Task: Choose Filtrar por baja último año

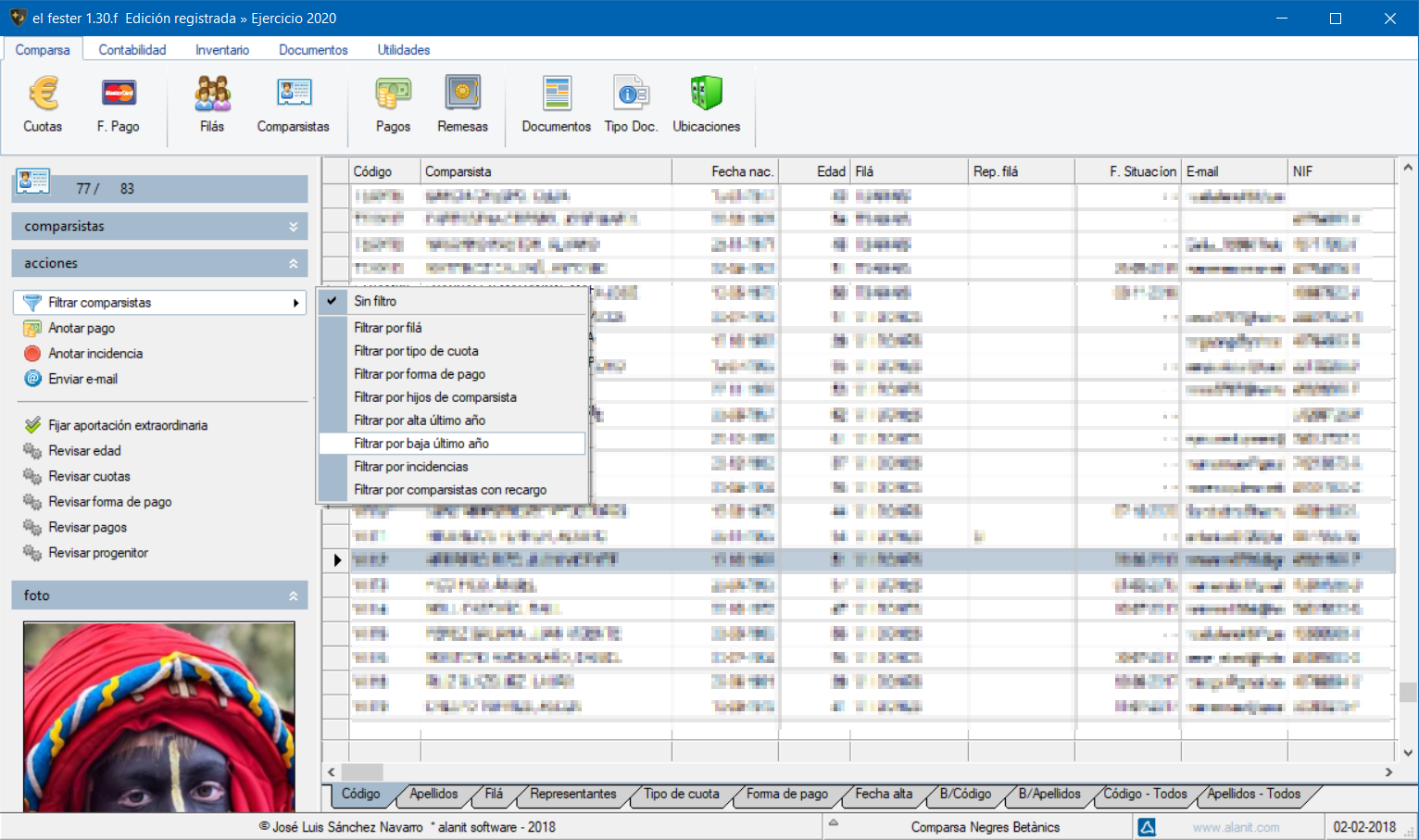Action: [421, 444]
